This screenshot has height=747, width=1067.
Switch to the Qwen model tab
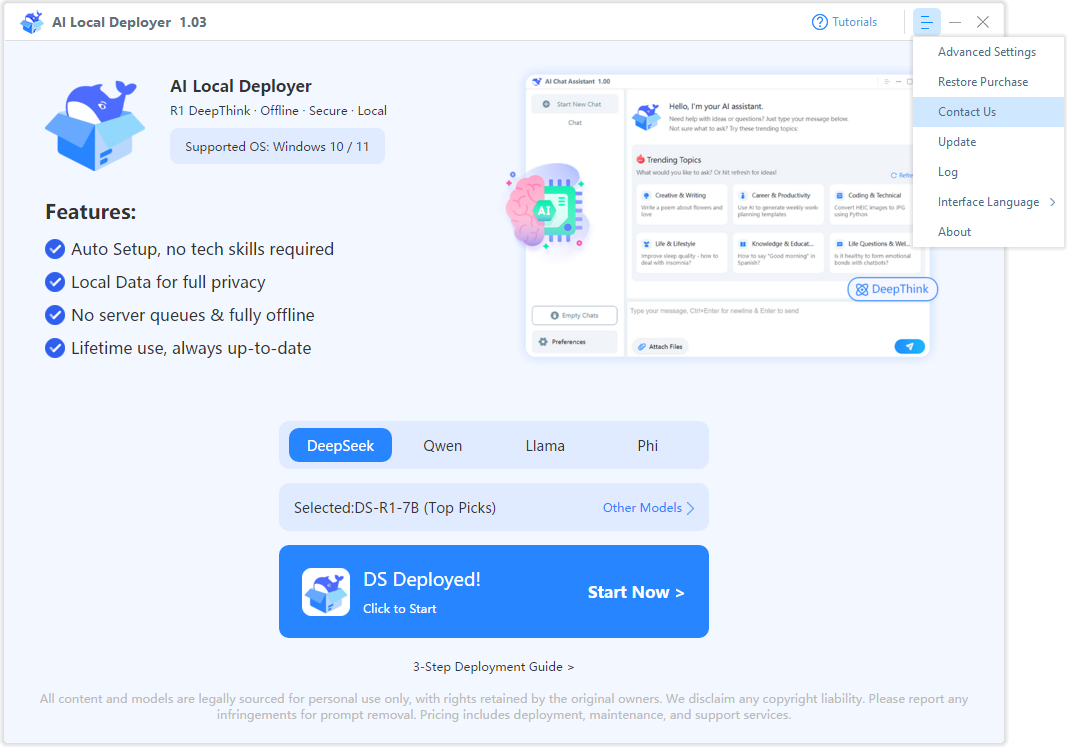coord(442,445)
